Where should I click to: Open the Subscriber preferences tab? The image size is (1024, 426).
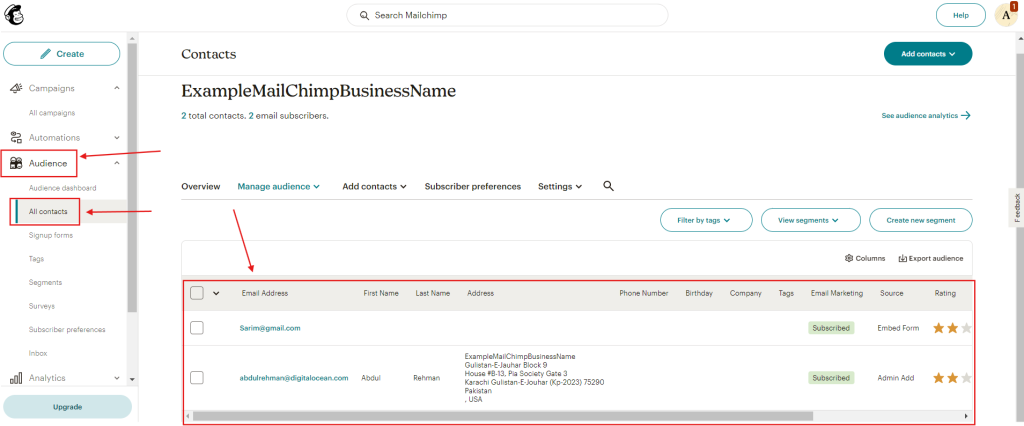click(473, 186)
